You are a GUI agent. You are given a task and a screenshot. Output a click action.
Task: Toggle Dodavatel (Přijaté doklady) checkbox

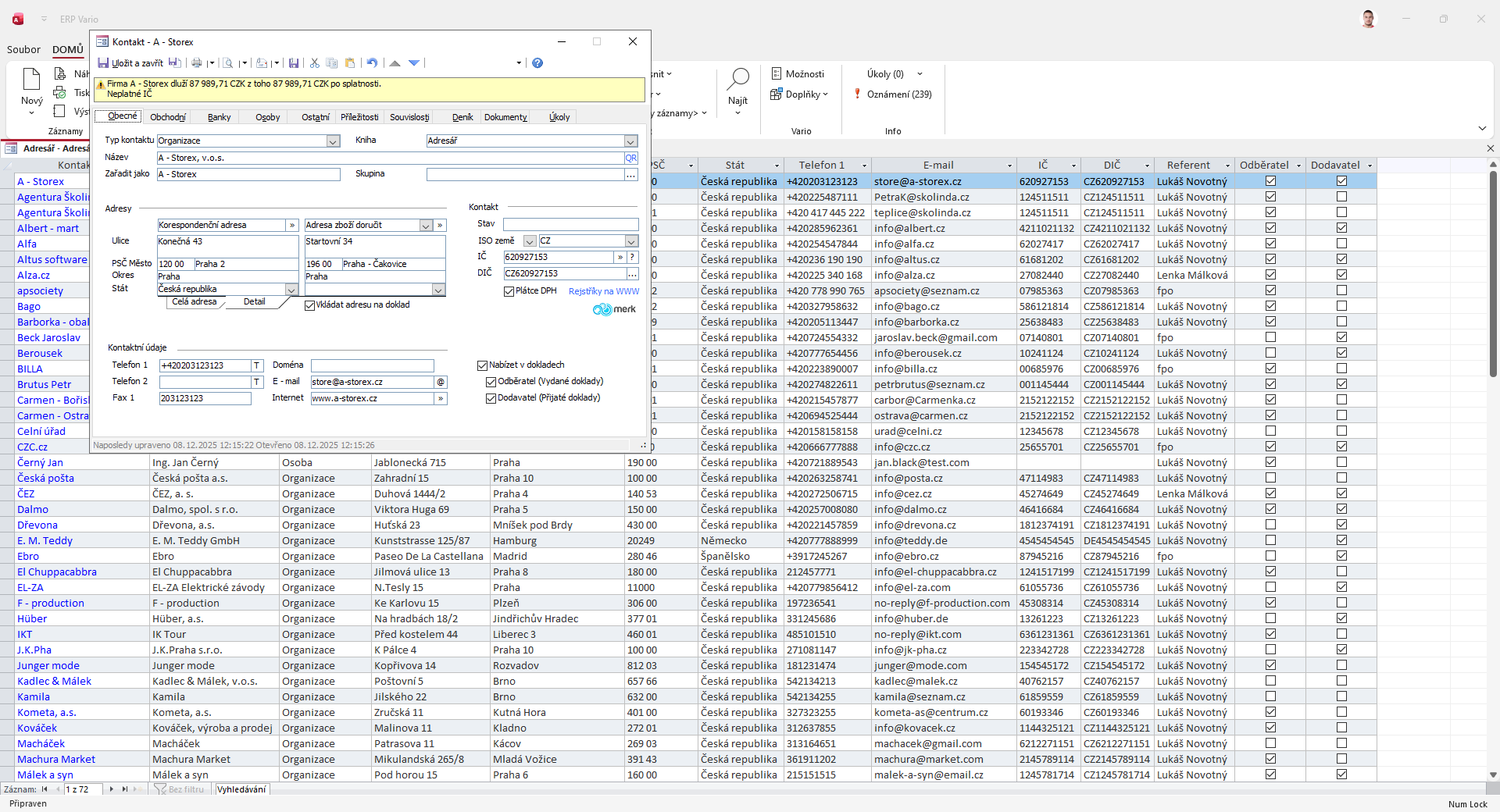tap(491, 398)
